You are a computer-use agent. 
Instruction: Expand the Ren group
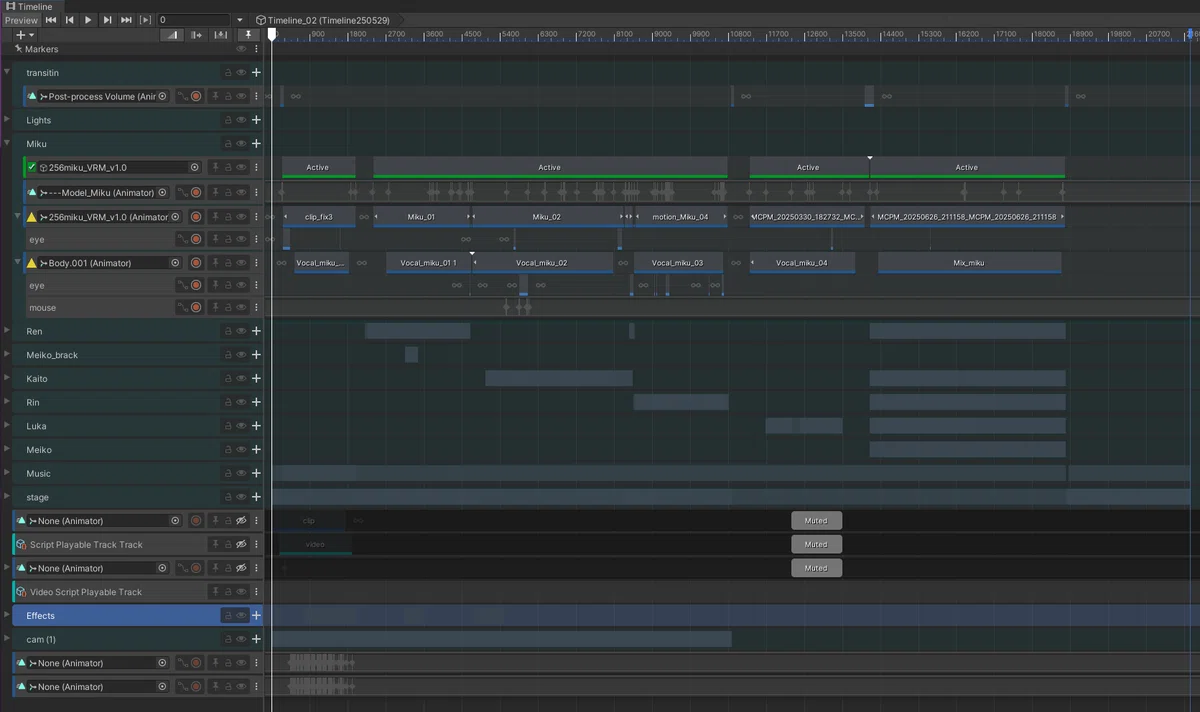tap(7, 331)
